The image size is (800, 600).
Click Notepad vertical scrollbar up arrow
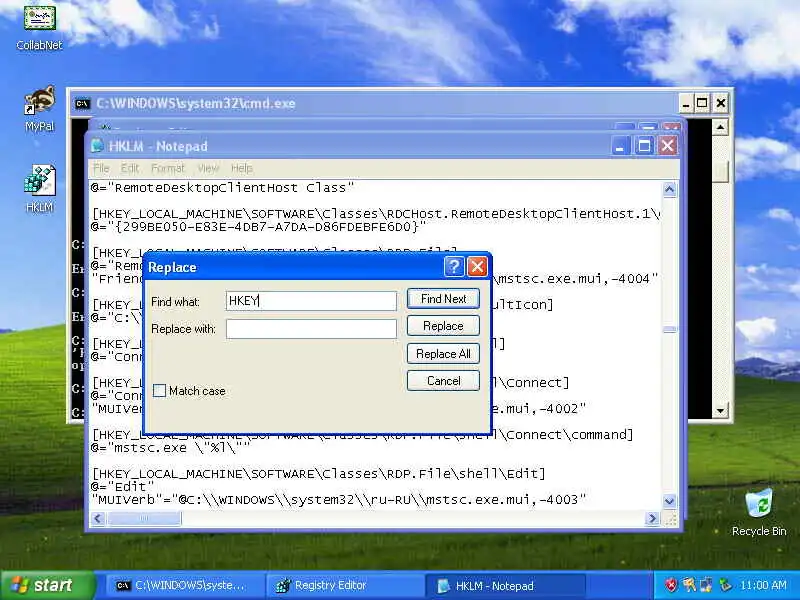coord(670,189)
